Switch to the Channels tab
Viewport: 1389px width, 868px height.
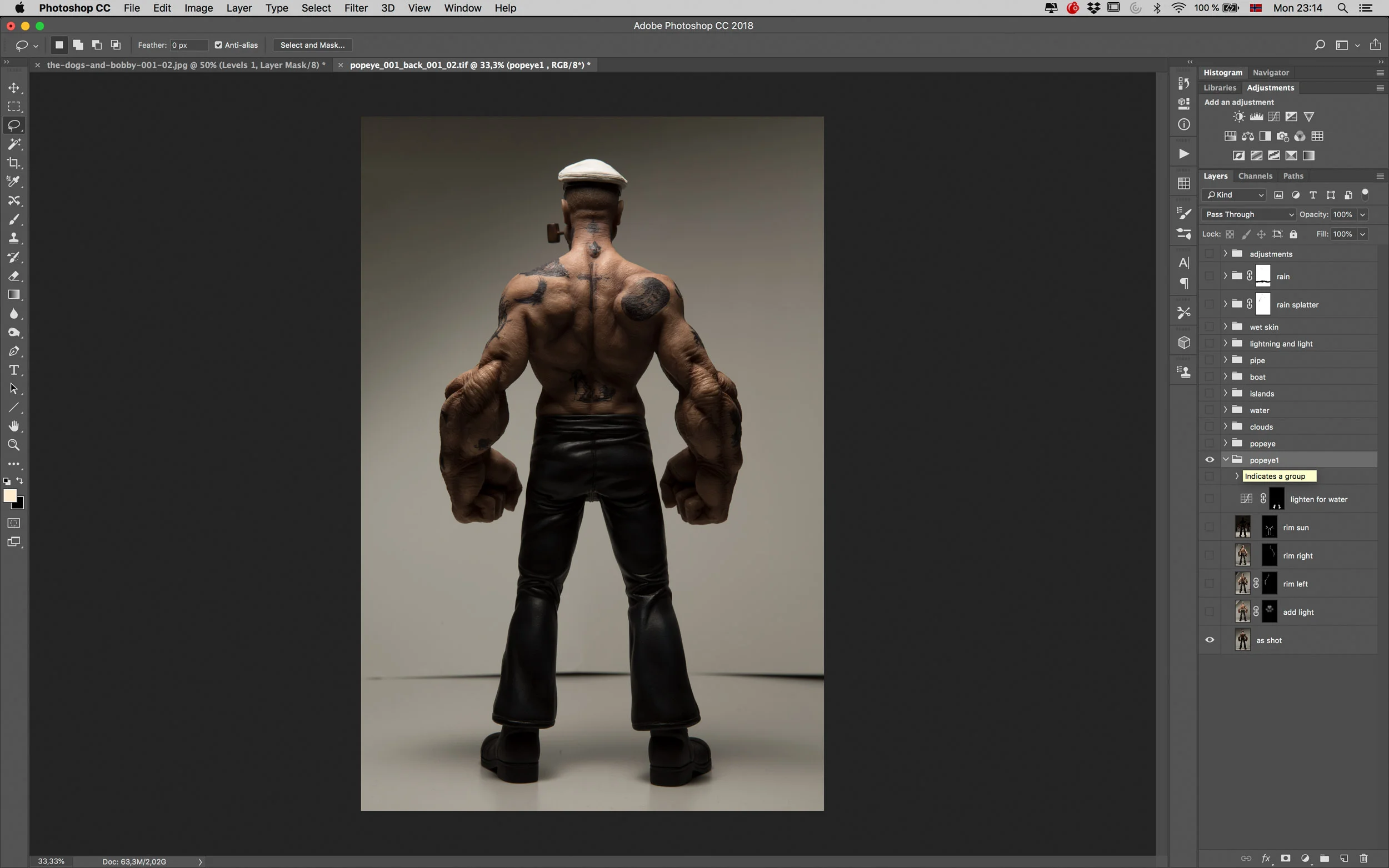1255,175
